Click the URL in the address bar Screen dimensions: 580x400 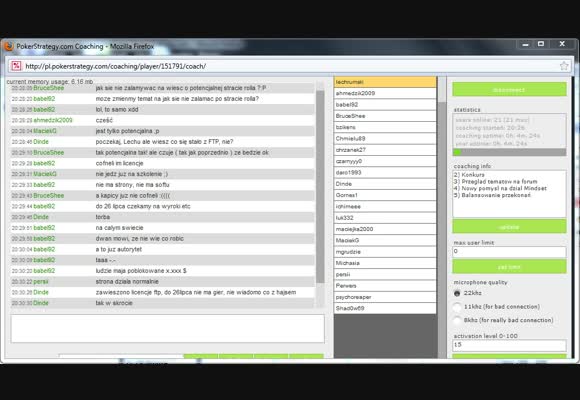point(116,67)
